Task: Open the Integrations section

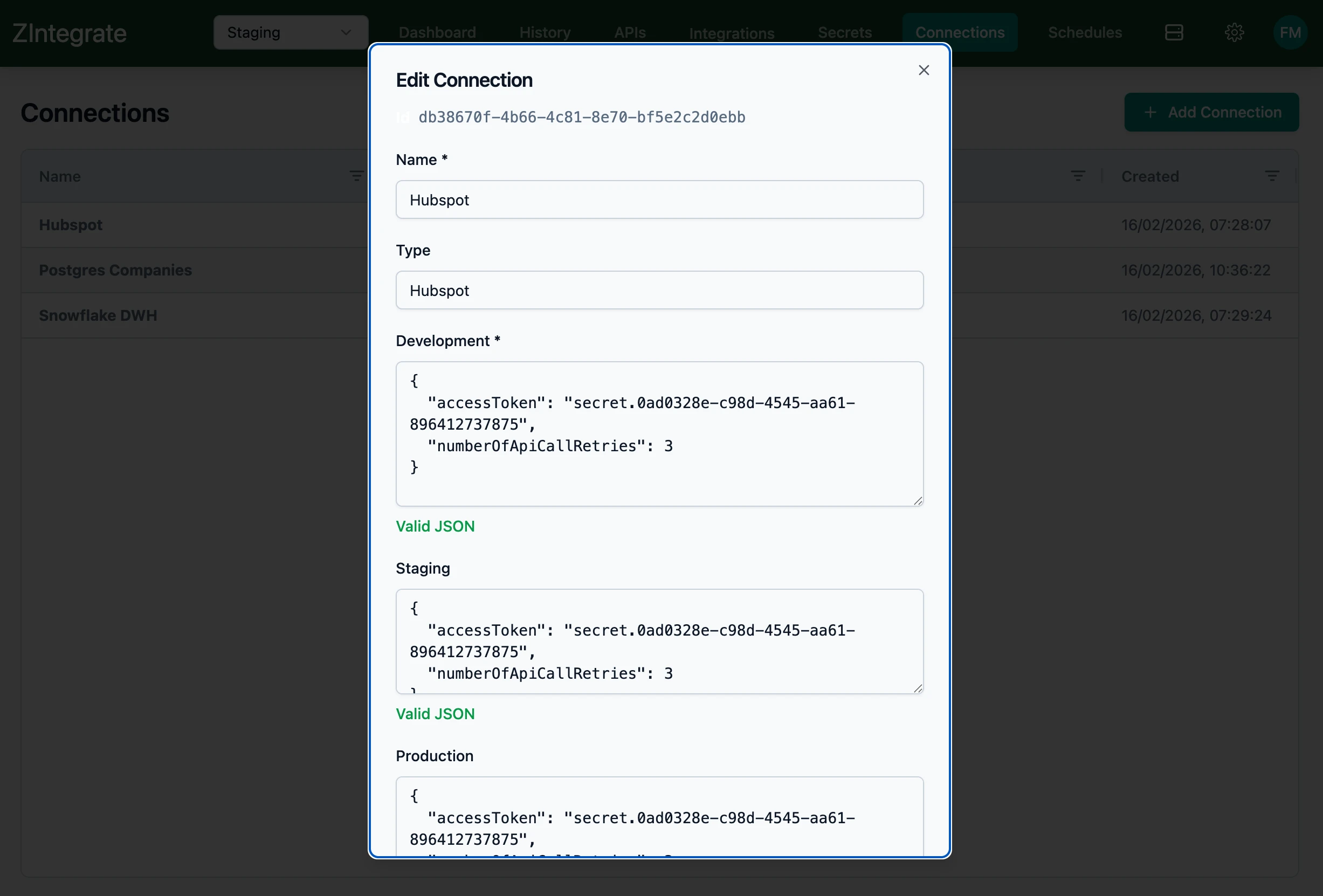Action: click(732, 32)
